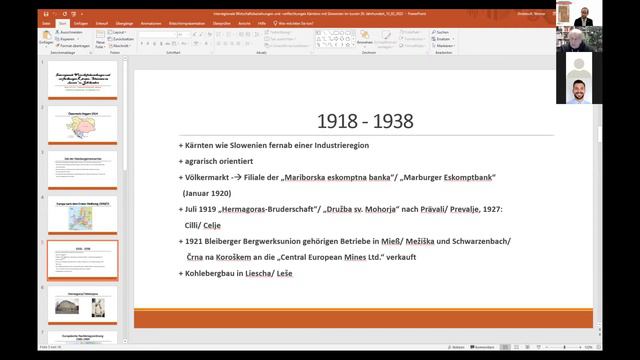Viewport: 640px width, 360px height.
Task: Start slideshow icon in status bar
Action: tap(538, 347)
